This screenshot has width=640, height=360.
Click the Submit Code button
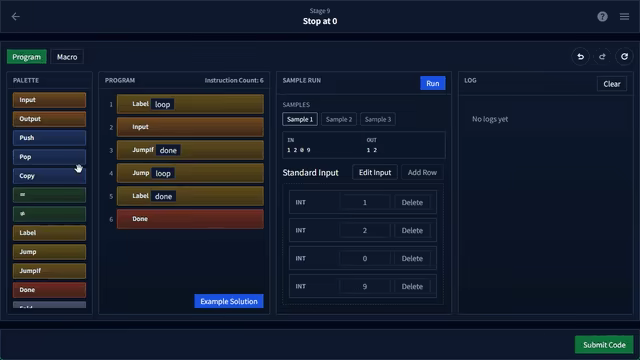(x=604, y=345)
